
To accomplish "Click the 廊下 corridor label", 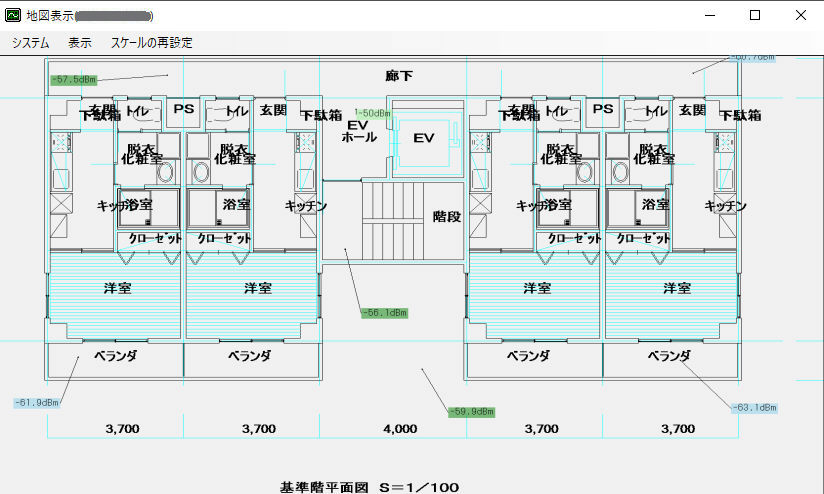I will point(399,76).
